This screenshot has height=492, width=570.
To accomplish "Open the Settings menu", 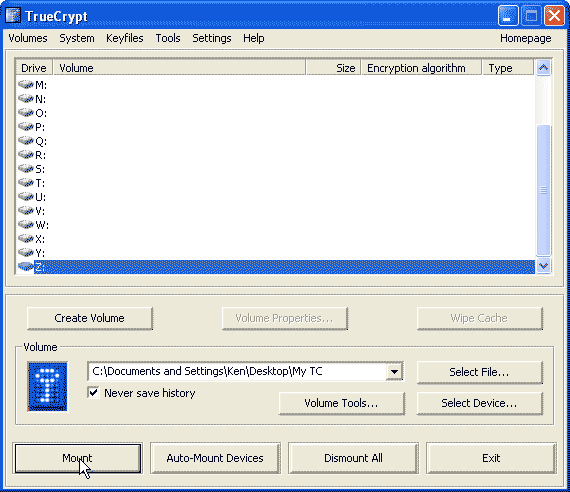I will 212,38.
